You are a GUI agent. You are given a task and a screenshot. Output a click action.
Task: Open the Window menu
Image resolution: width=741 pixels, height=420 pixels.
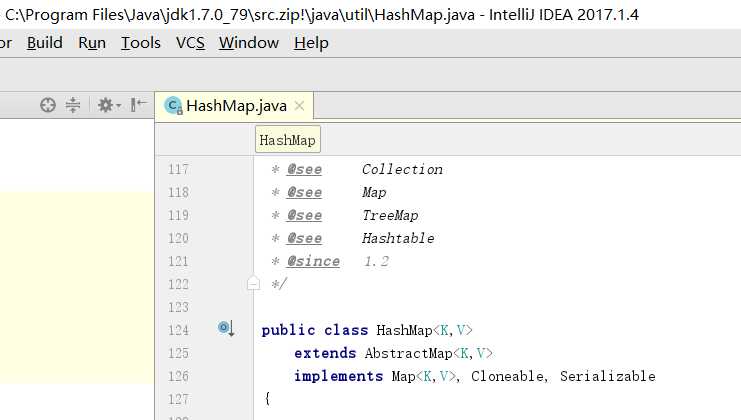click(x=249, y=43)
